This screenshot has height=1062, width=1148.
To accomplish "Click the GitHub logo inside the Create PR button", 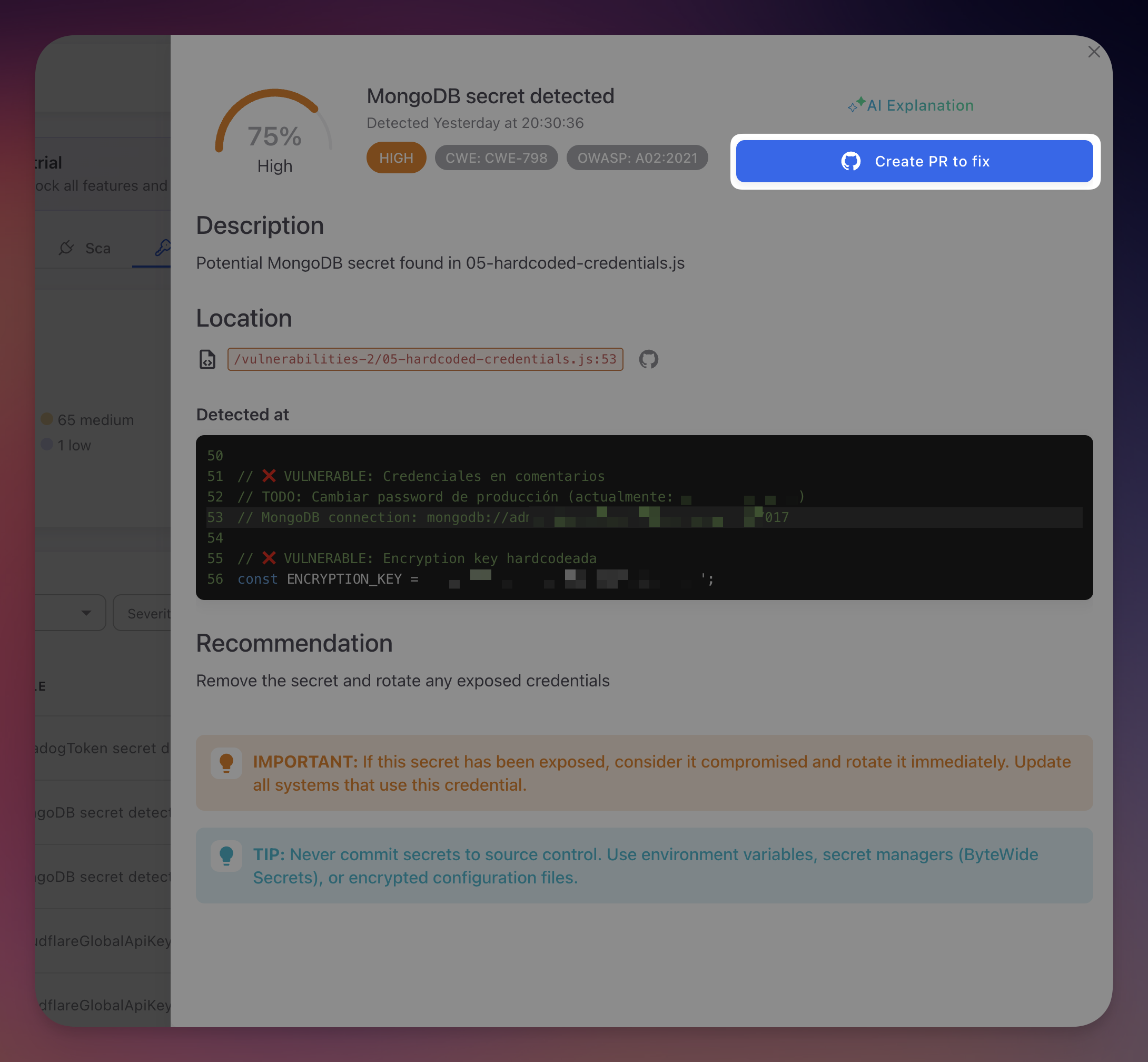I will point(851,162).
